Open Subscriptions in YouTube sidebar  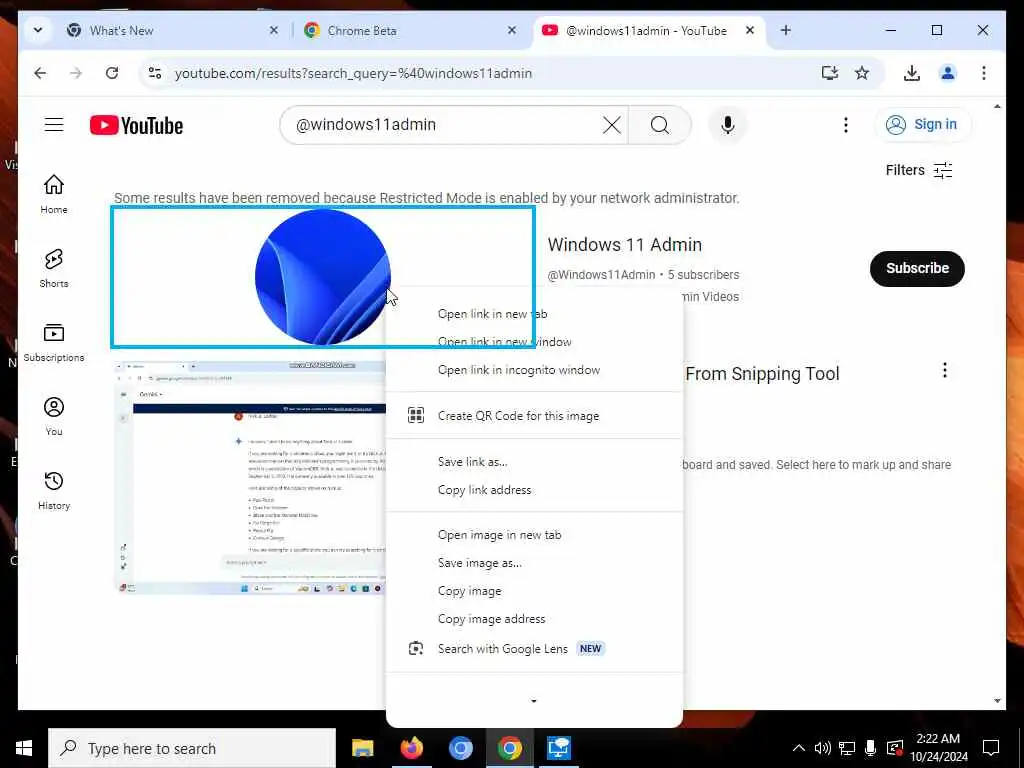54,342
